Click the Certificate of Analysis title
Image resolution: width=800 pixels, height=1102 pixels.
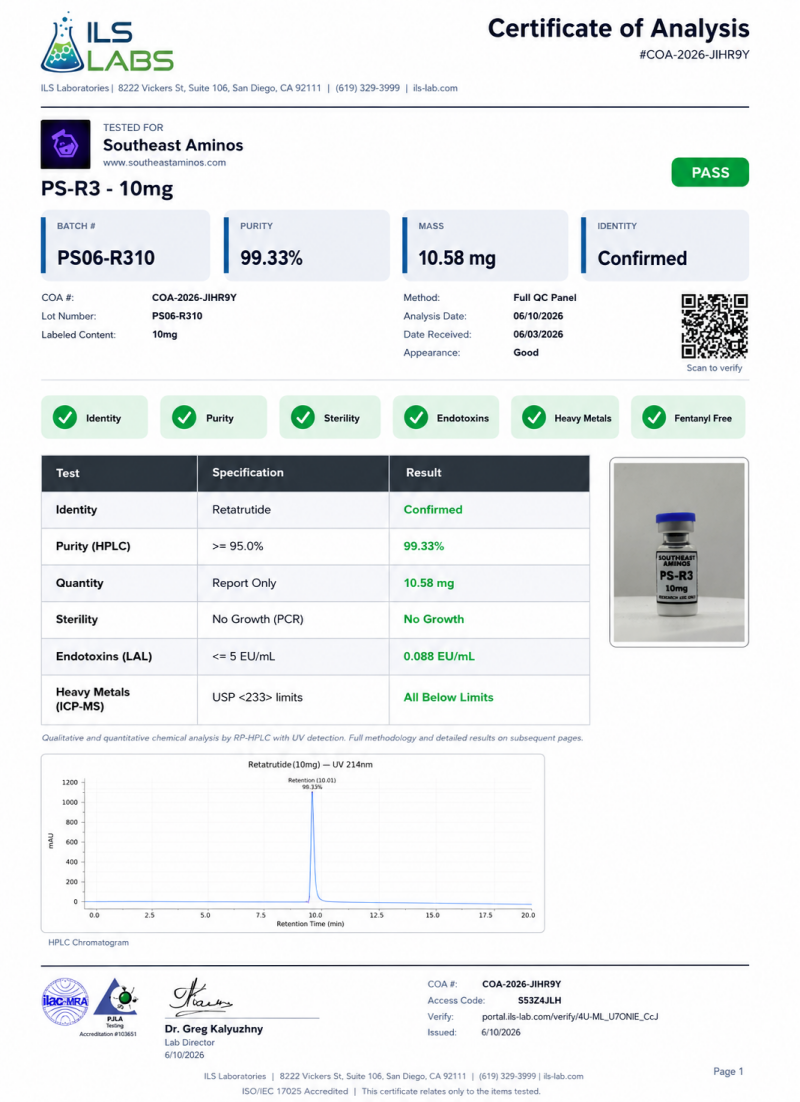[619, 28]
